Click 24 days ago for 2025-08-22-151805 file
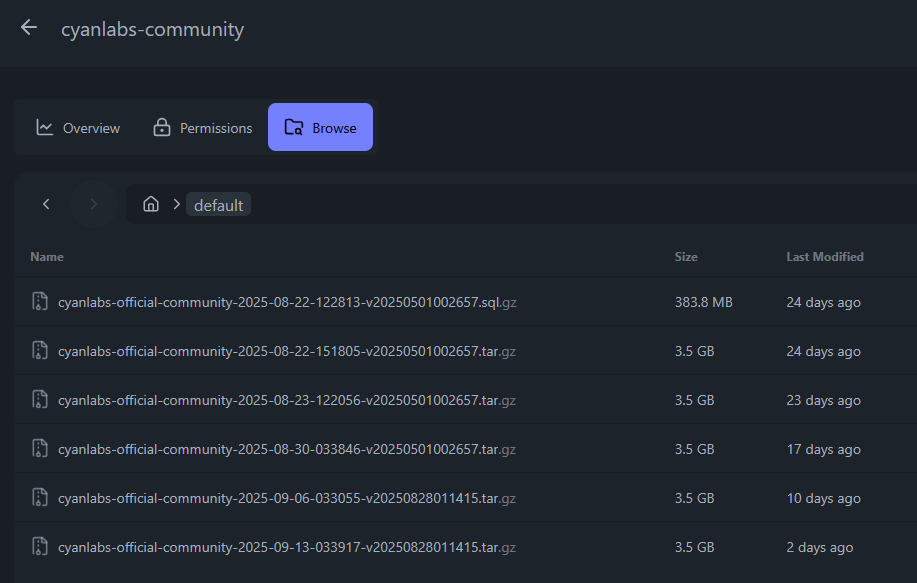Image resolution: width=917 pixels, height=583 pixels. point(823,351)
